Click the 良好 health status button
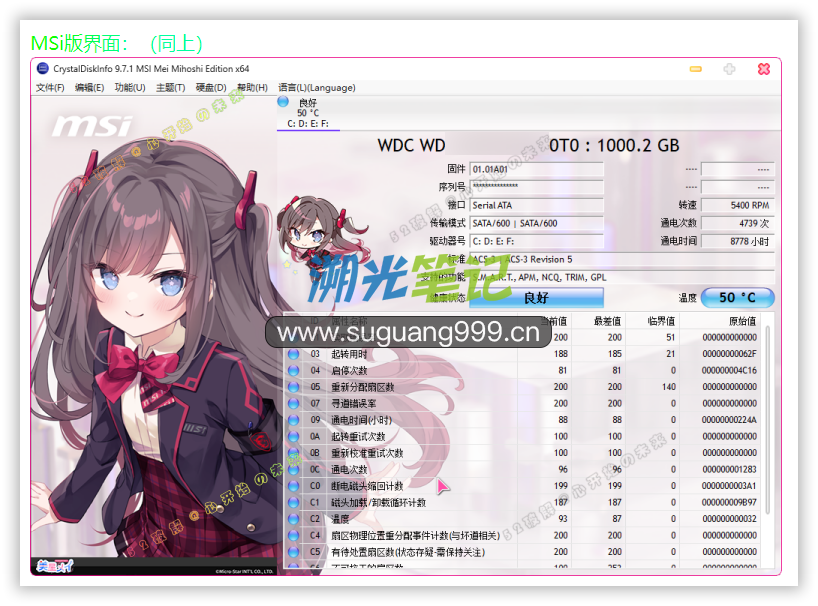 [536, 298]
